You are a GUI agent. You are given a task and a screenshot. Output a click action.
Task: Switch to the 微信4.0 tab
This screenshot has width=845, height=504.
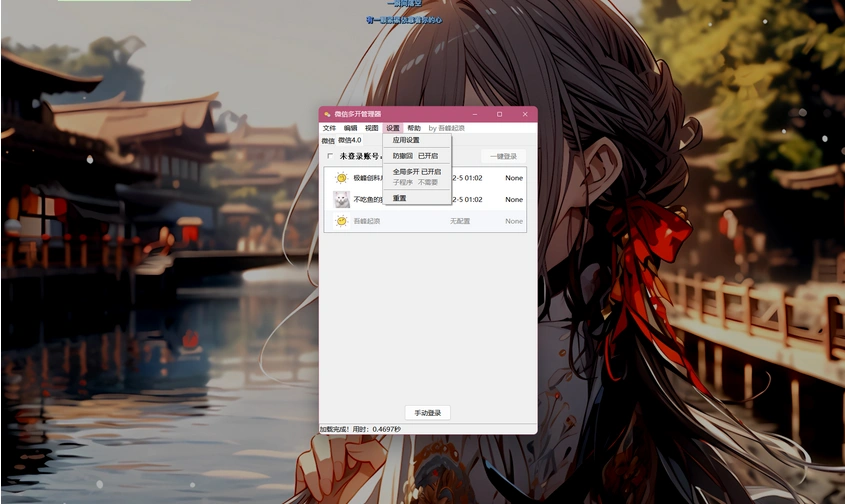[x=349, y=140]
